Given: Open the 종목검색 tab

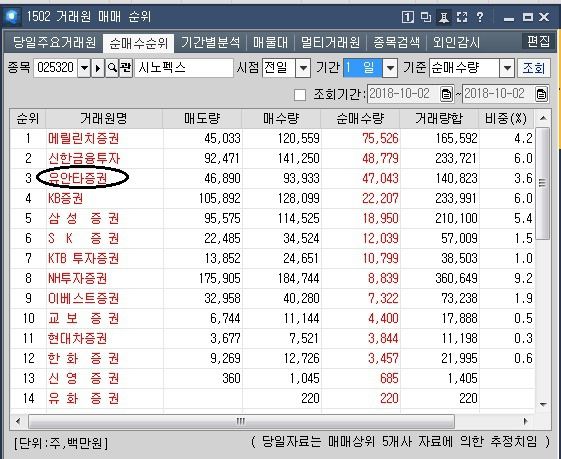Looking at the screenshot, I should point(396,43).
